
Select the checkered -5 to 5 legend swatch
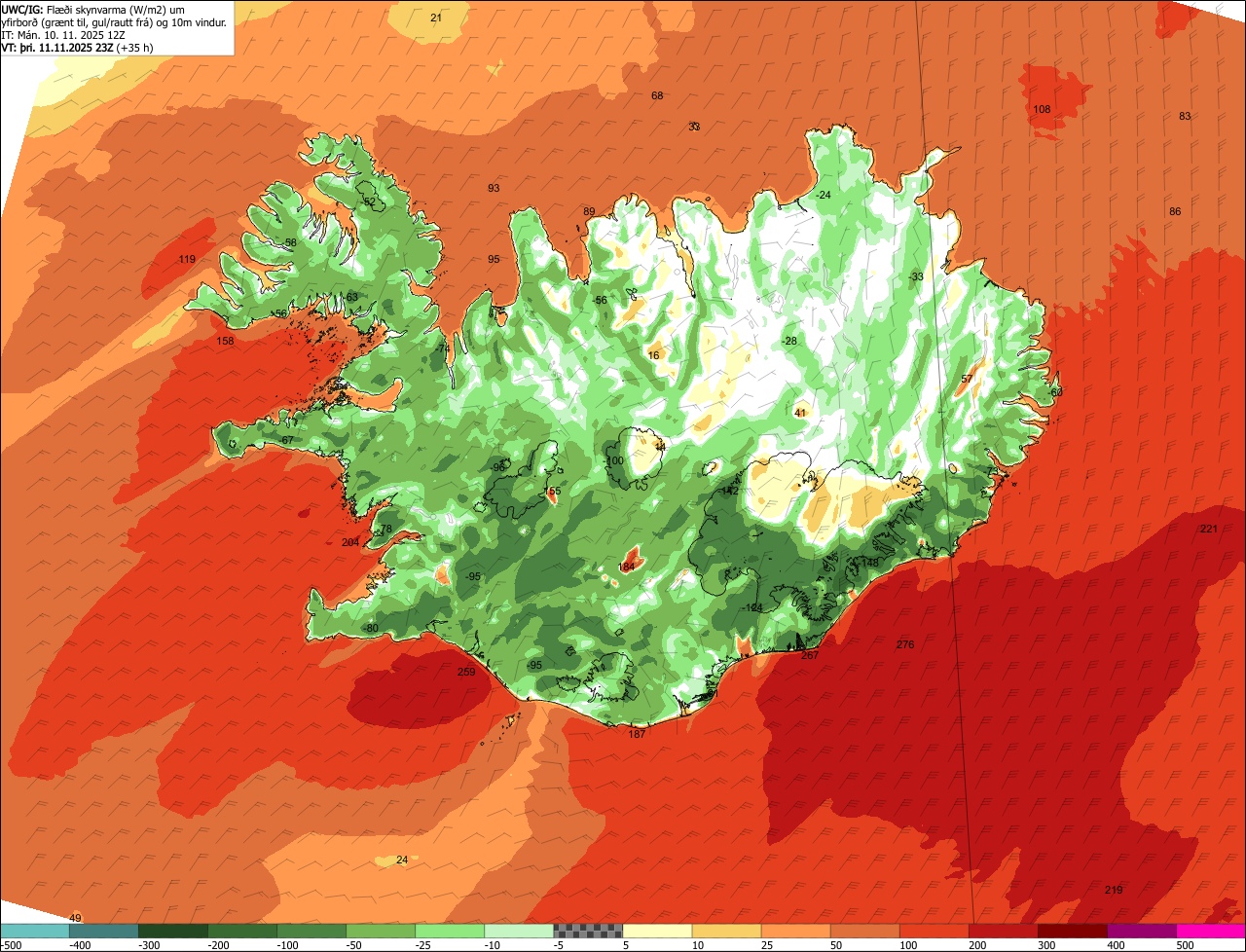(x=588, y=931)
